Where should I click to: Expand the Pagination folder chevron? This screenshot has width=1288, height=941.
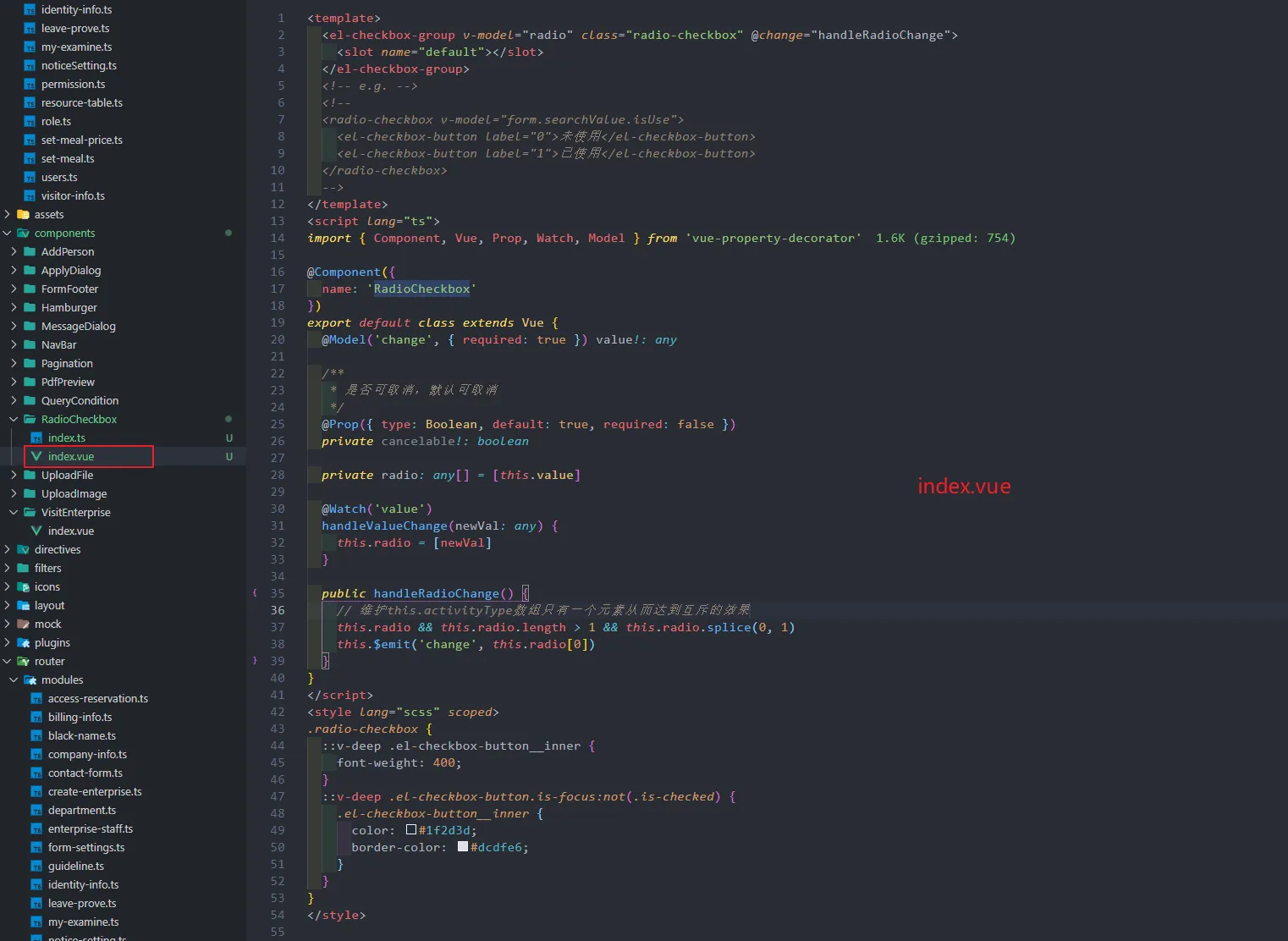coord(14,363)
